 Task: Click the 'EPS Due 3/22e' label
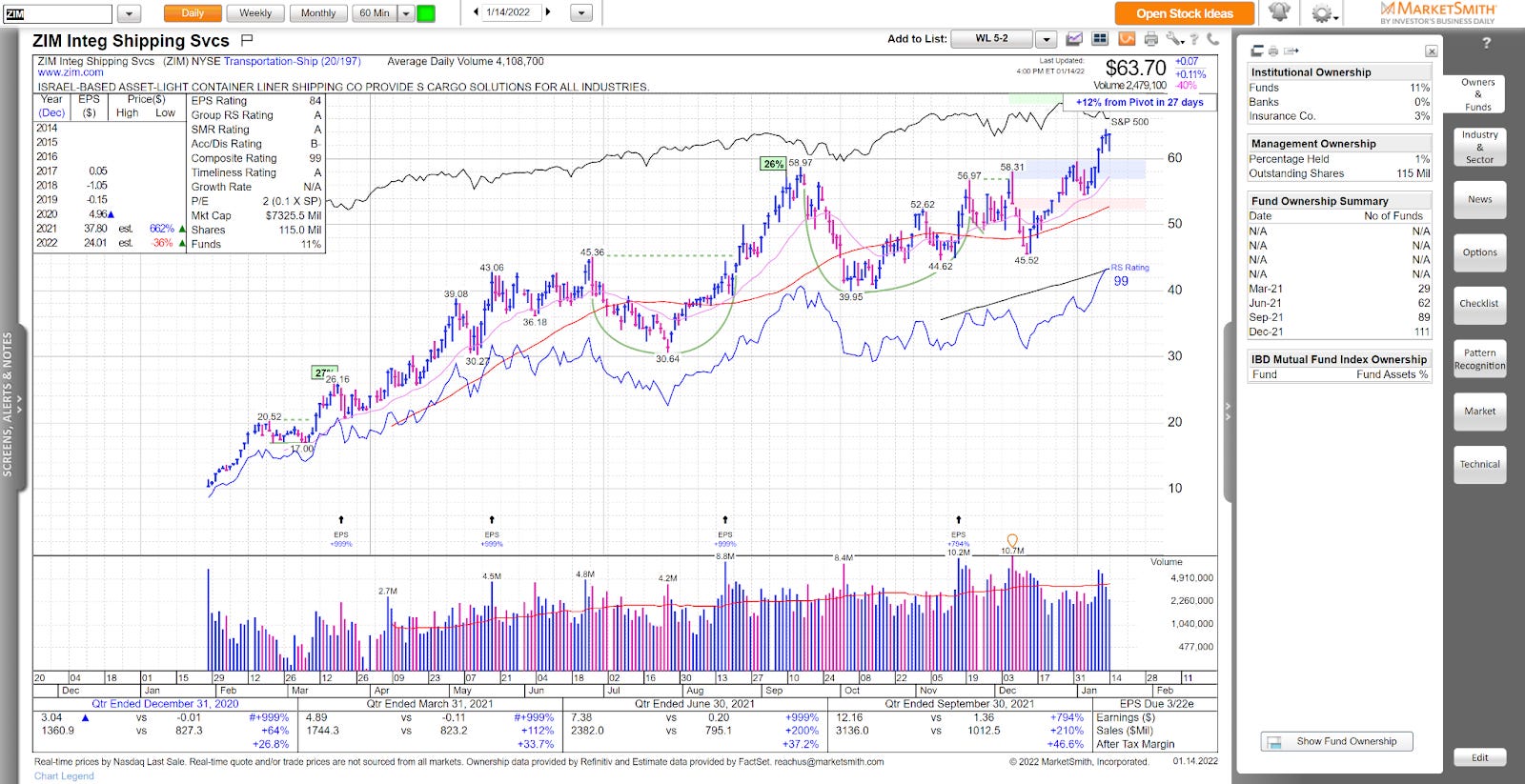pyautogui.click(x=1156, y=704)
